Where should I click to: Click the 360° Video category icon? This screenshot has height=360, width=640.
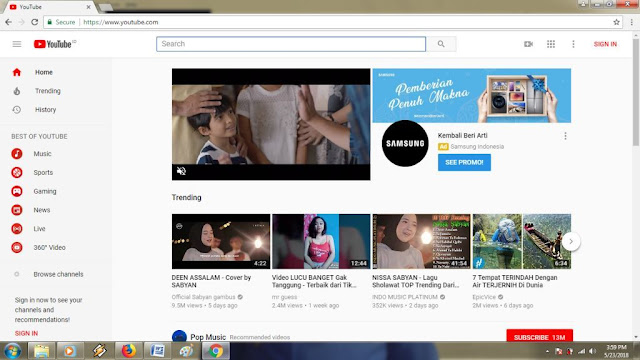pos(17,247)
